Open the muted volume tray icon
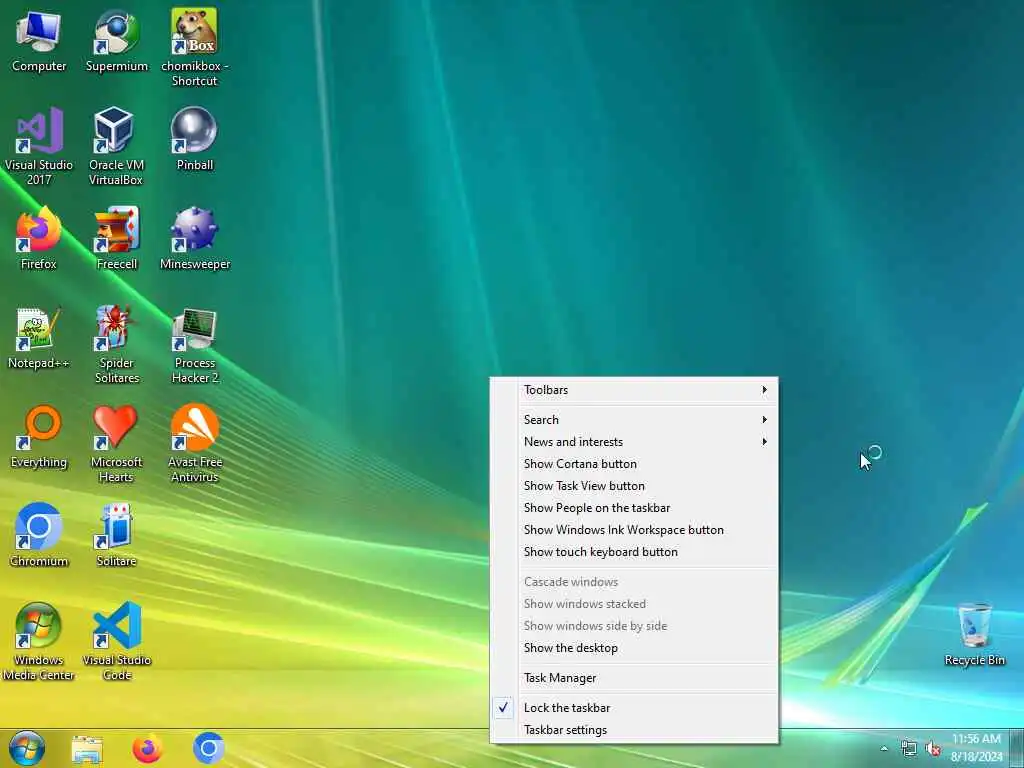 [x=933, y=748]
